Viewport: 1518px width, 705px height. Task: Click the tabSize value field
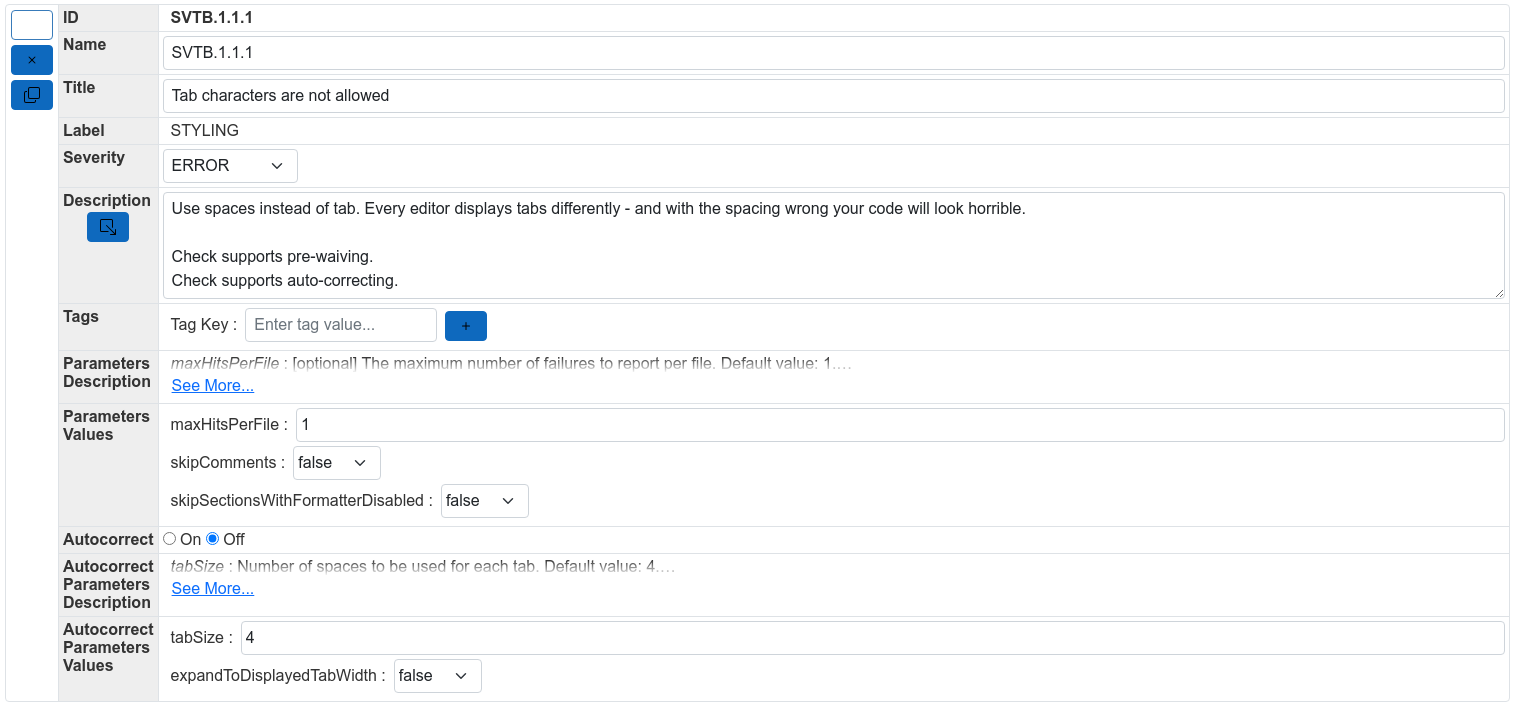click(x=700, y=637)
